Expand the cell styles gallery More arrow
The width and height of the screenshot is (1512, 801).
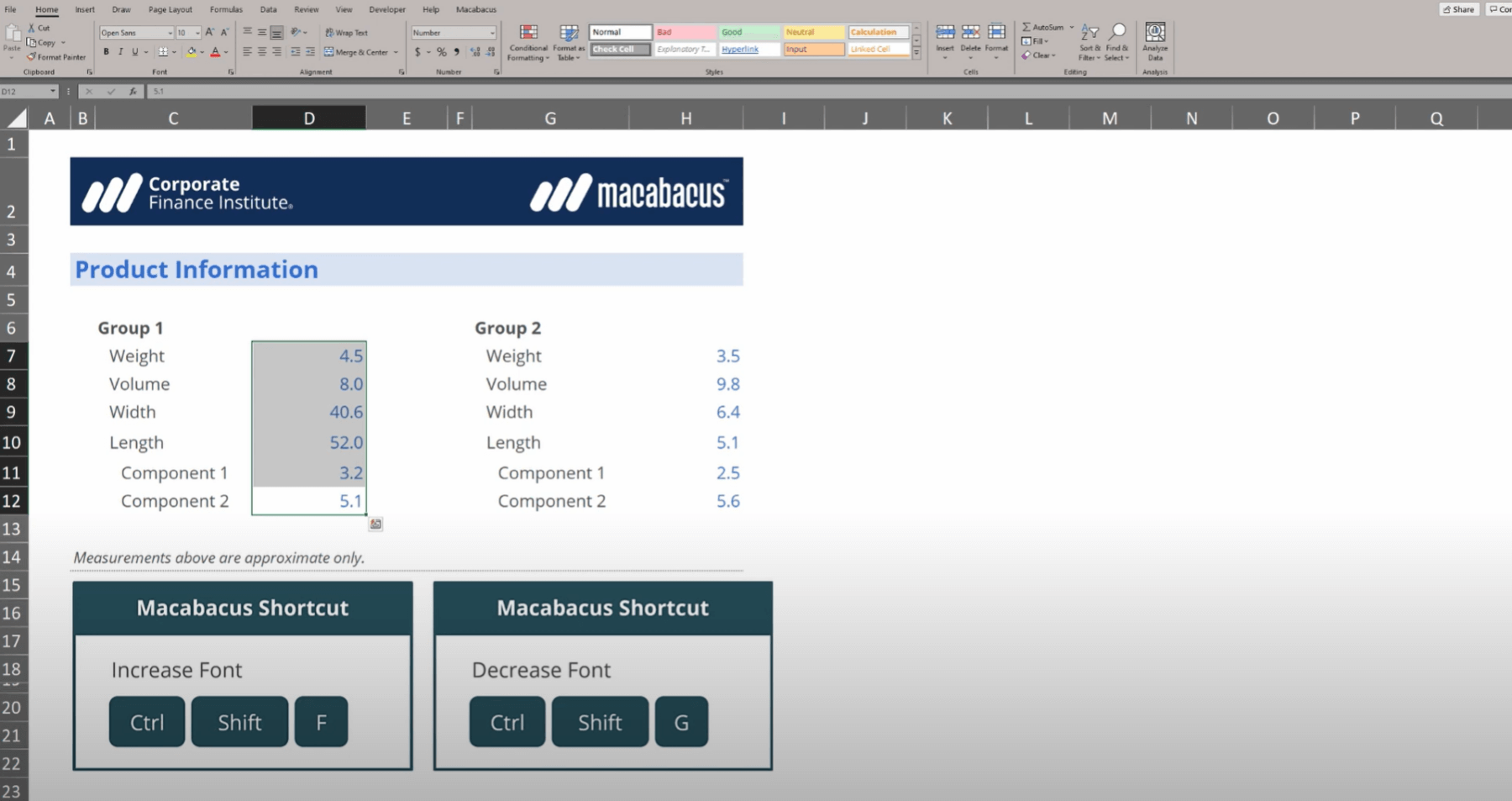916,53
